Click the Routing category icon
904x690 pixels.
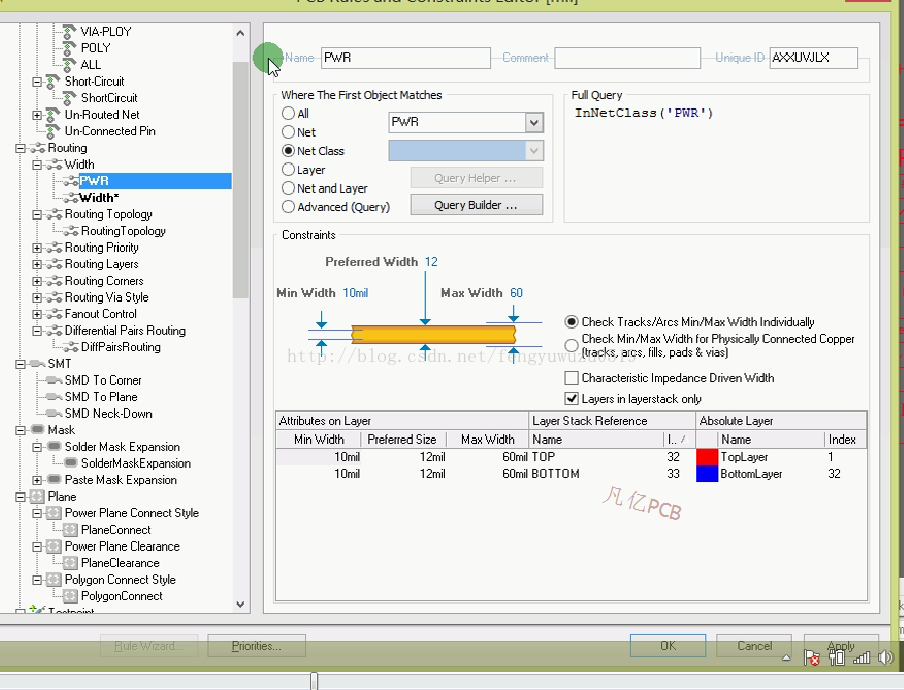click(x=37, y=148)
